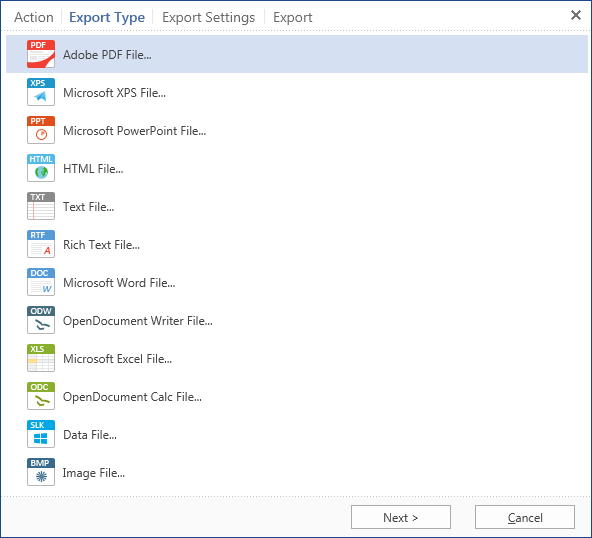Select the Microsoft Word File option
The image size is (592, 538).
[297, 282]
